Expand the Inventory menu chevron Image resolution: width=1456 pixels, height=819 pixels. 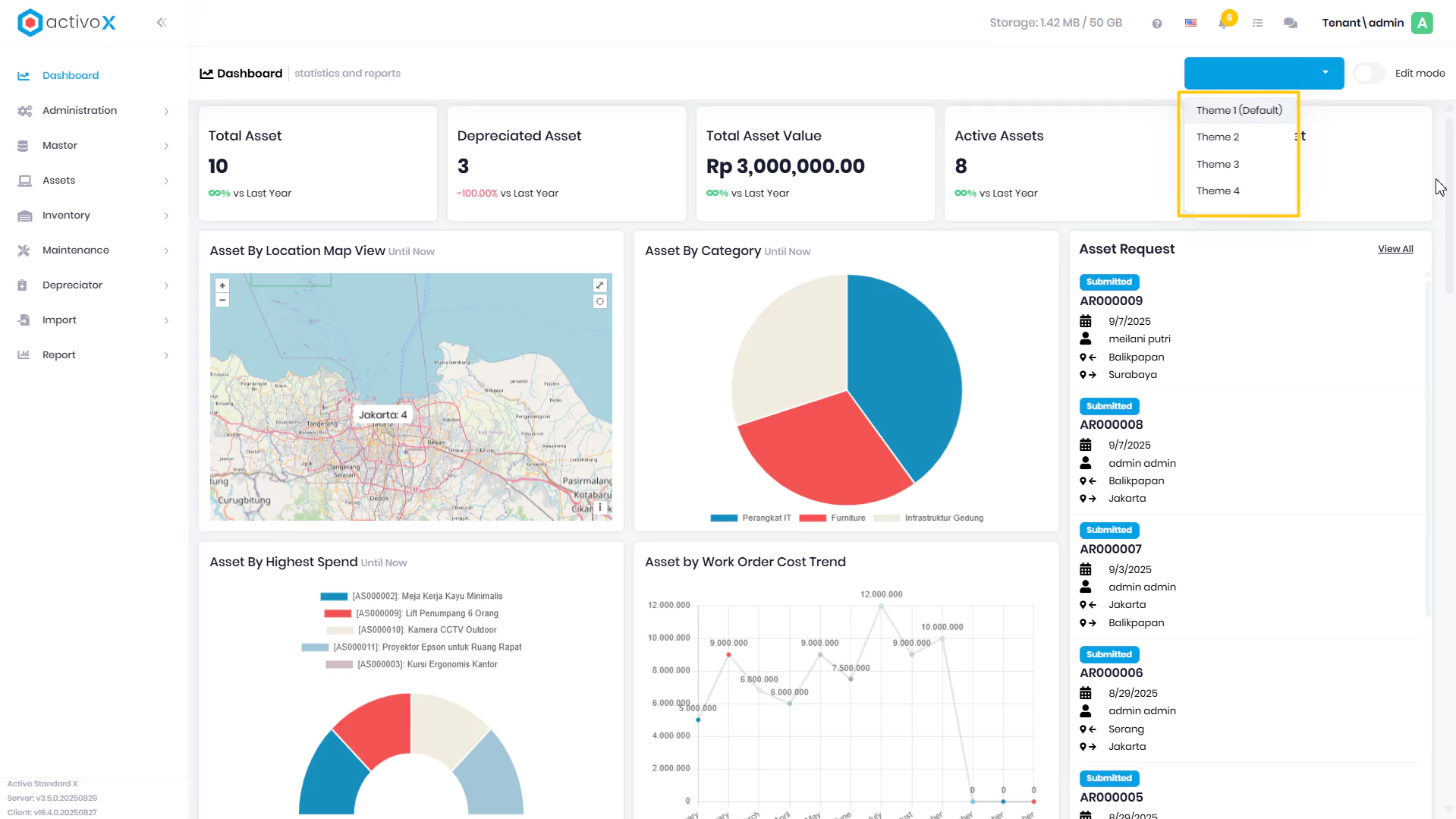(166, 216)
